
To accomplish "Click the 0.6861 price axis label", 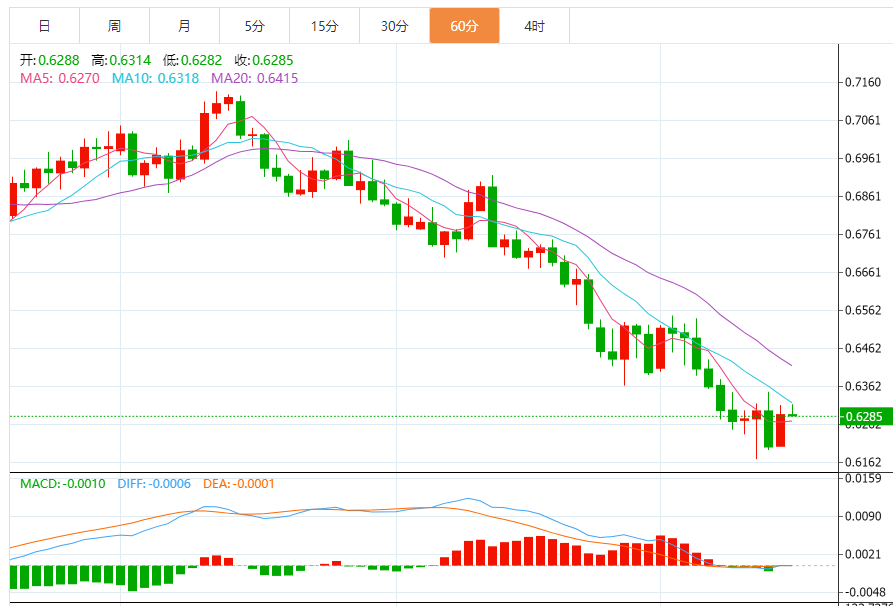I will 863,196.
